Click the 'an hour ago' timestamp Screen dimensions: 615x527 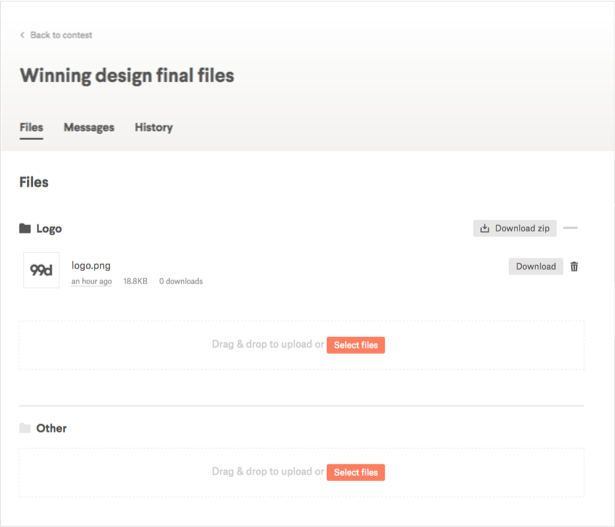pos(91,282)
